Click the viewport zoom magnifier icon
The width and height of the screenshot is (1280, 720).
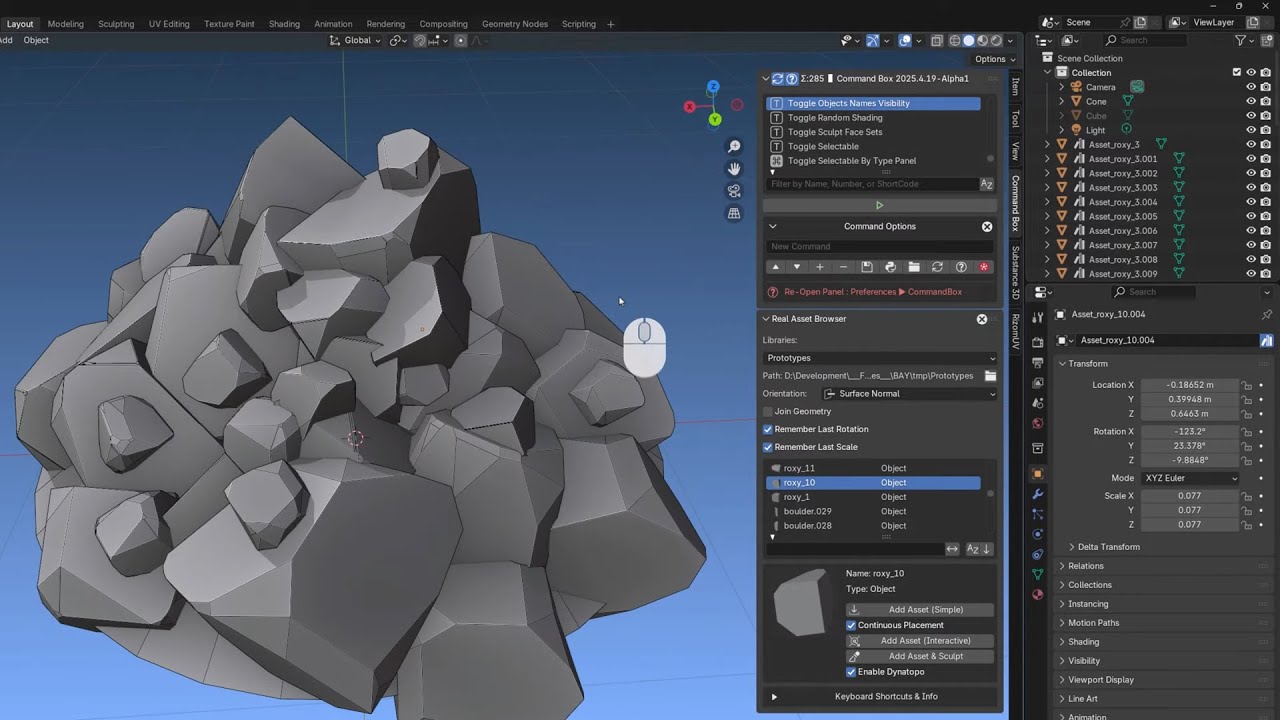tap(734, 147)
